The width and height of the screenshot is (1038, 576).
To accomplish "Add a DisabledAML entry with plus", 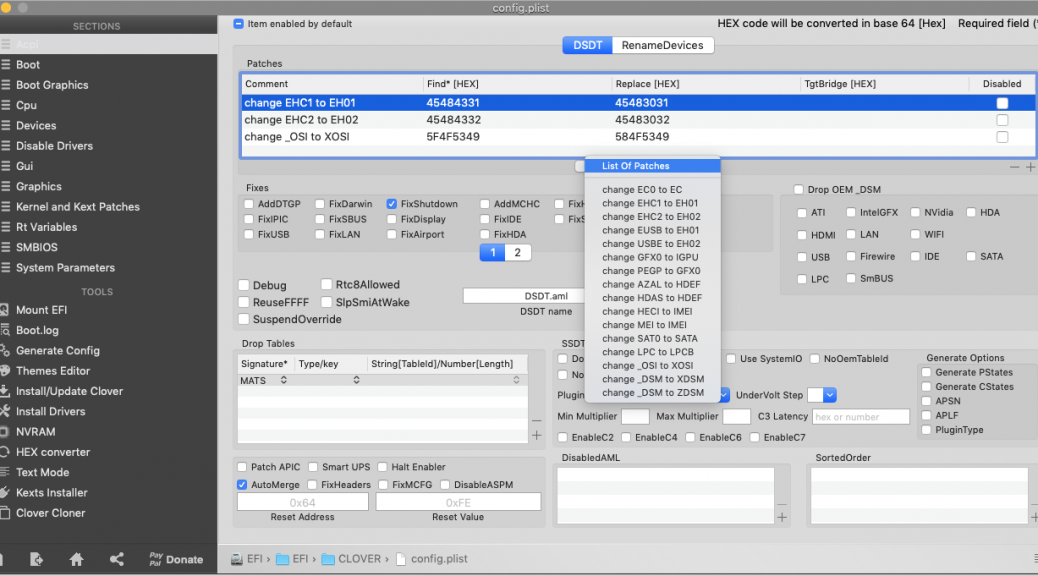I will pyautogui.click(x=782, y=517).
